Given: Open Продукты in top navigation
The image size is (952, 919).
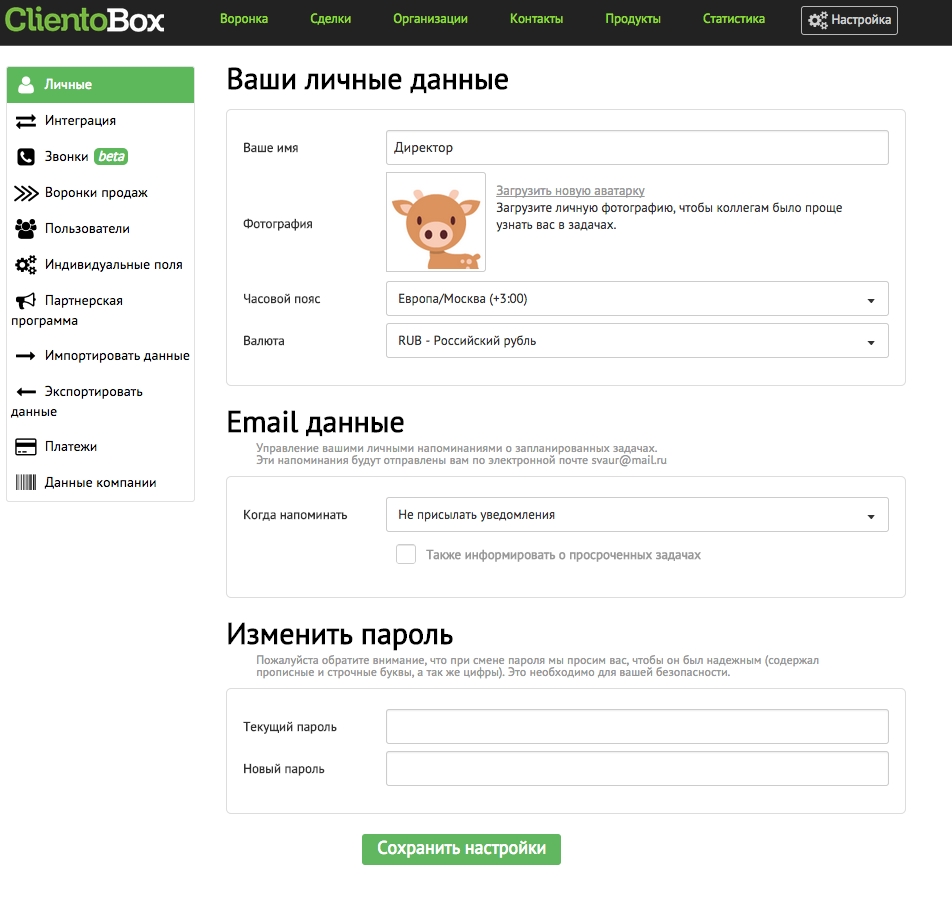Looking at the screenshot, I should pyautogui.click(x=633, y=19).
